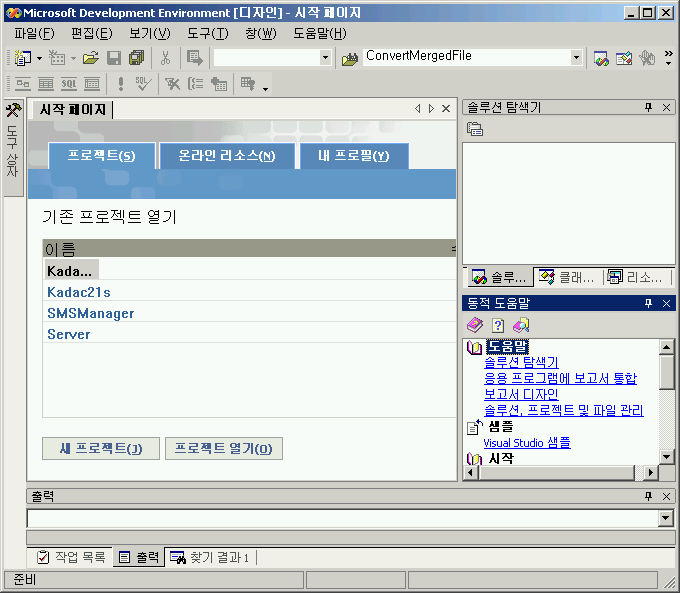The height and width of the screenshot is (593, 680).
Task: Click the dynamic help vertical scrollbar down arrow
Action: tap(666, 456)
